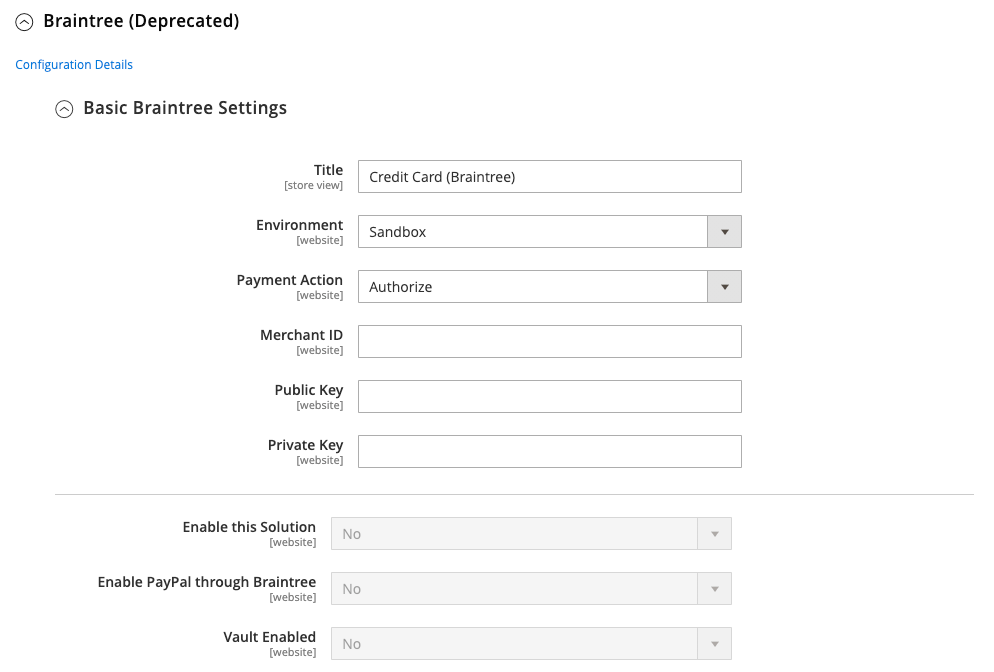
Task: Click the Vault Enabled dropdown arrow
Action: pos(714,644)
